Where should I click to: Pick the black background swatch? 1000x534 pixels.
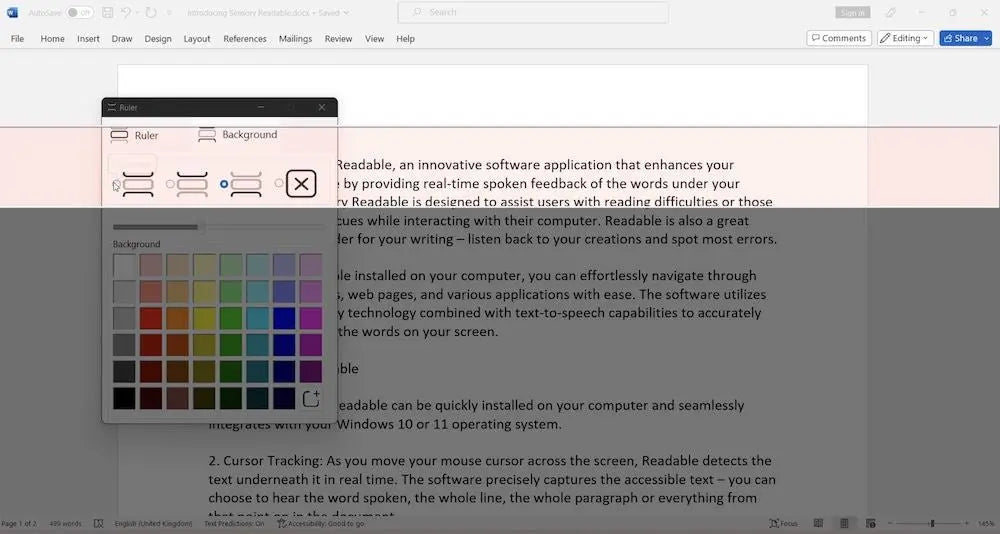tap(124, 399)
